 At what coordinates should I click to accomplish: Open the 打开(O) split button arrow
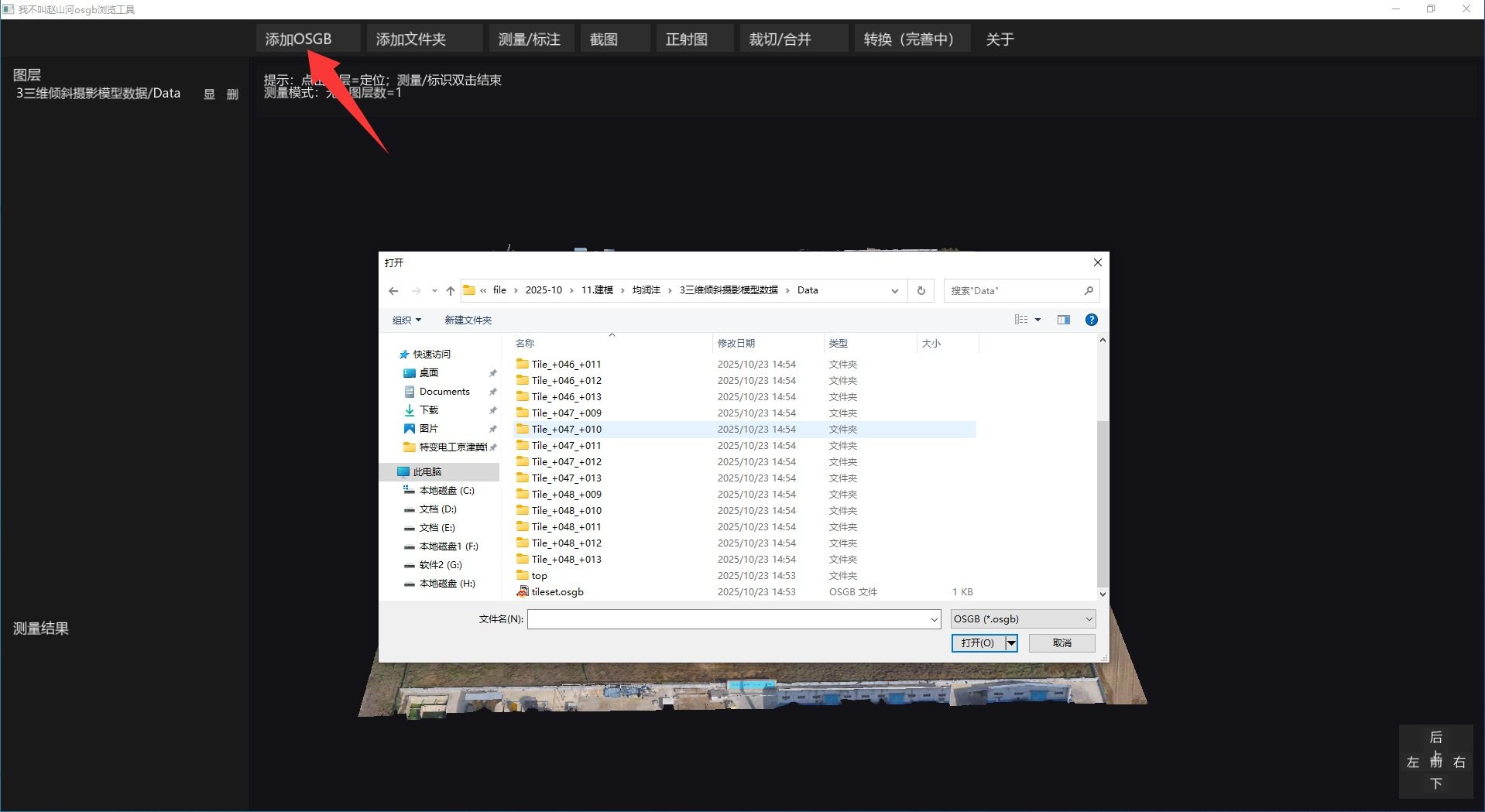point(1010,642)
